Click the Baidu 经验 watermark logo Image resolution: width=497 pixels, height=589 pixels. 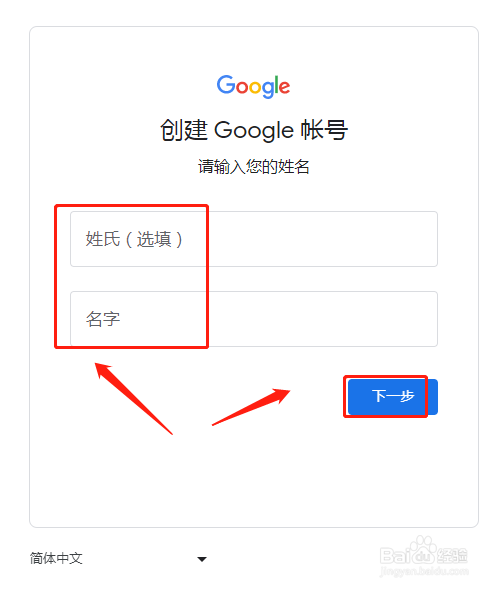pos(424,552)
